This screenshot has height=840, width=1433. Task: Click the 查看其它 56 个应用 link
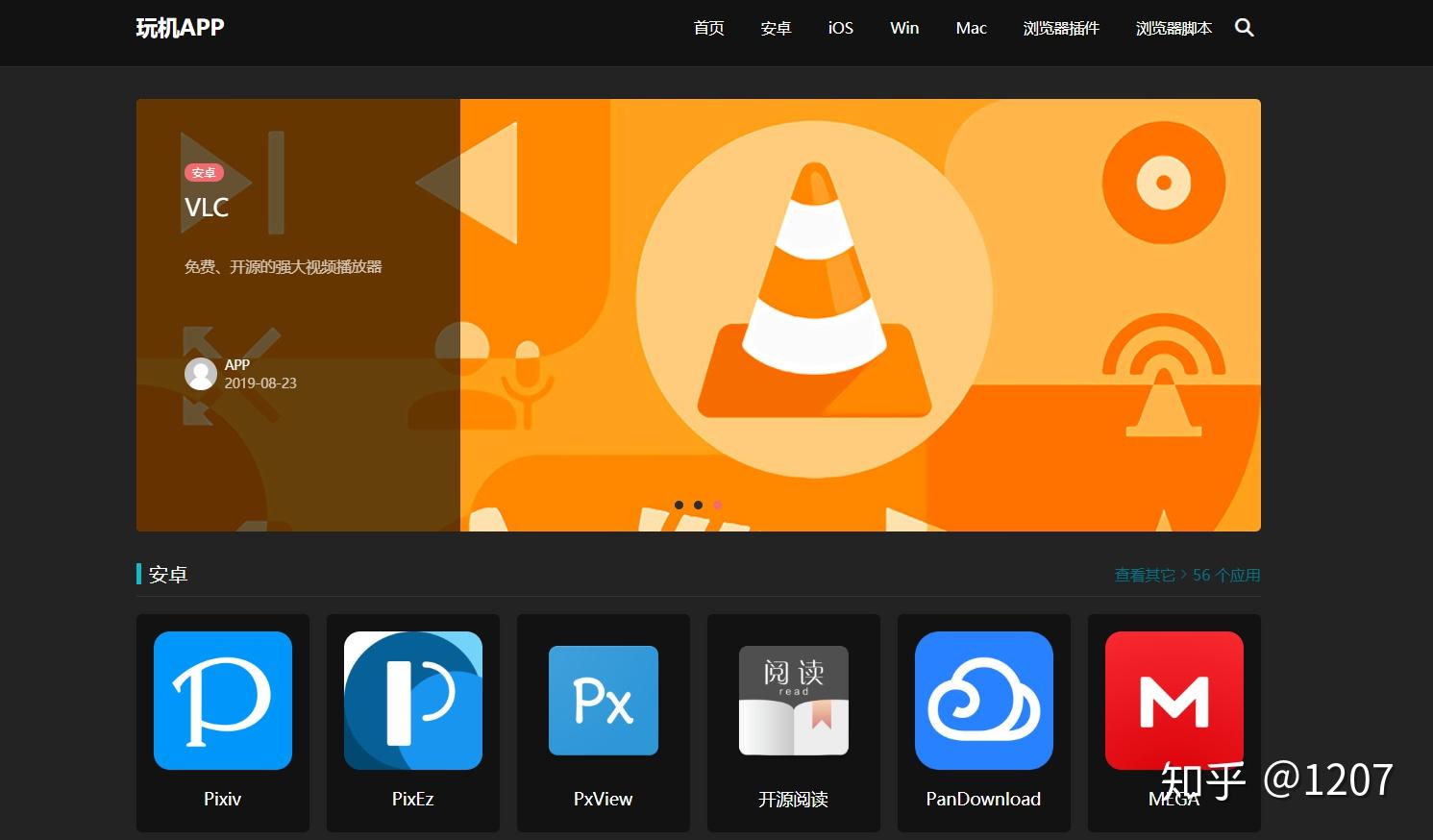tap(1187, 575)
